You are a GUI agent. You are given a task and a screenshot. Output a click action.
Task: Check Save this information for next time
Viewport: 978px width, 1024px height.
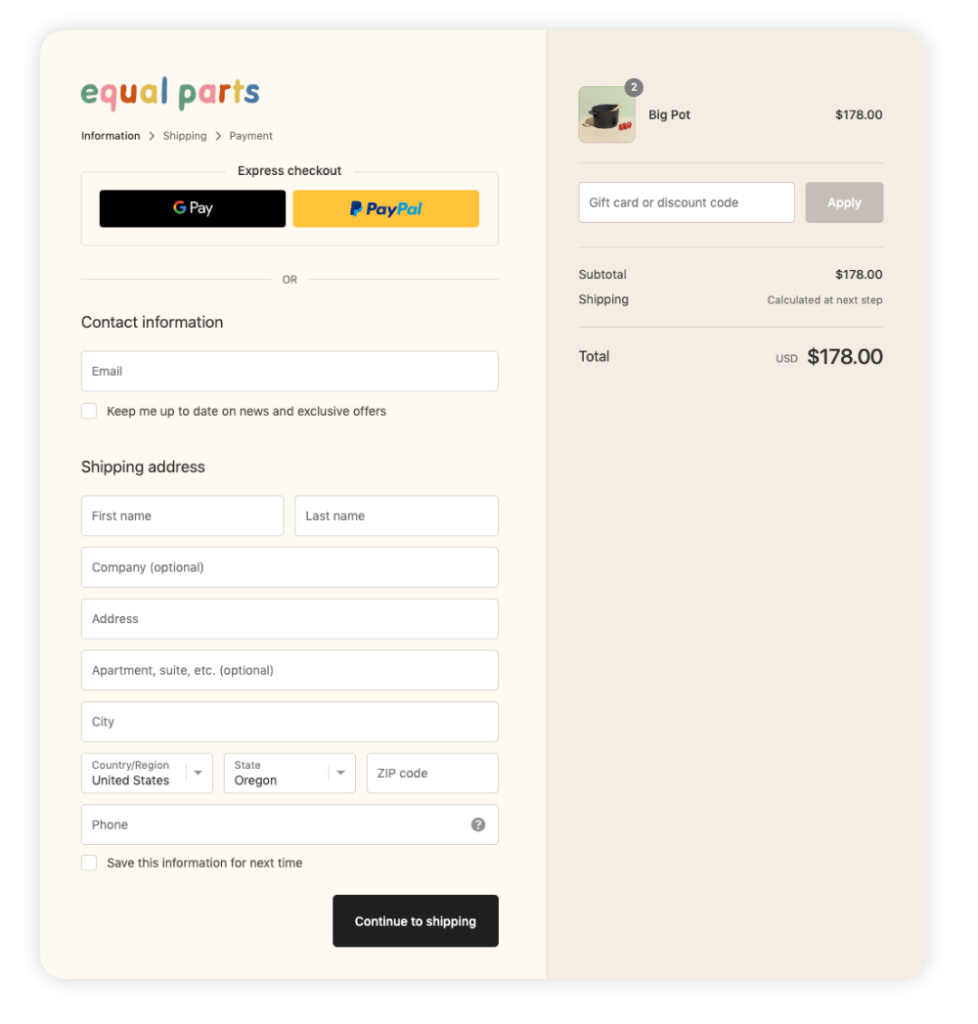coord(89,863)
